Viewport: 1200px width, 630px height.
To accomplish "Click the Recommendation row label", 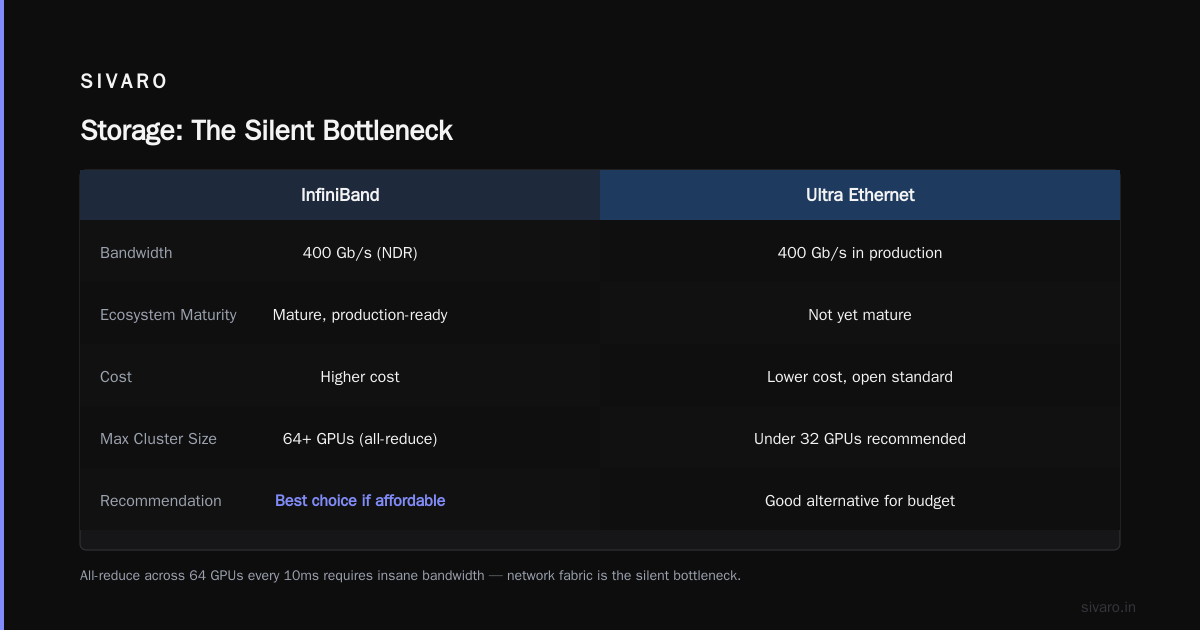I will tap(161, 501).
